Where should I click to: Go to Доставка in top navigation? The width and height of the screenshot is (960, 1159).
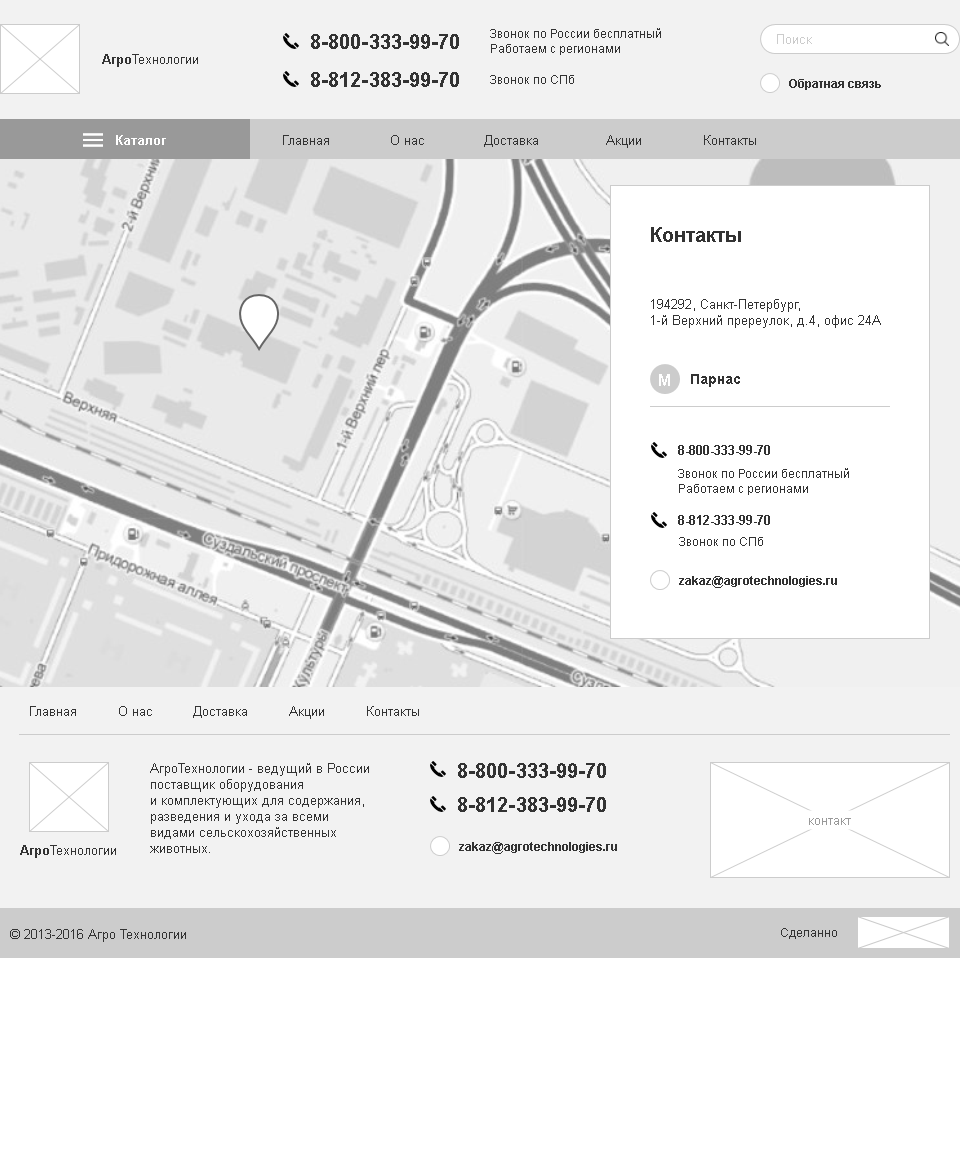click(511, 140)
